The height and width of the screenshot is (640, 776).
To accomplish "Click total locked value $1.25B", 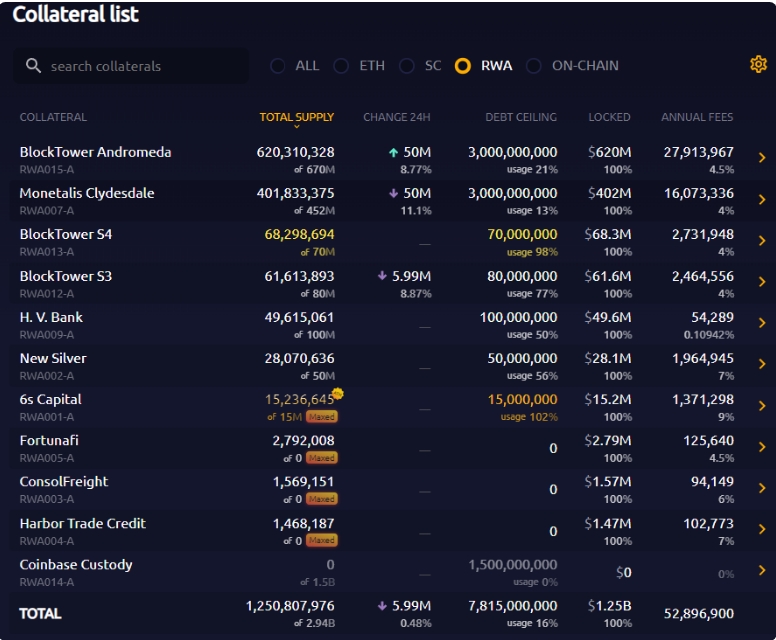I will 610,605.
